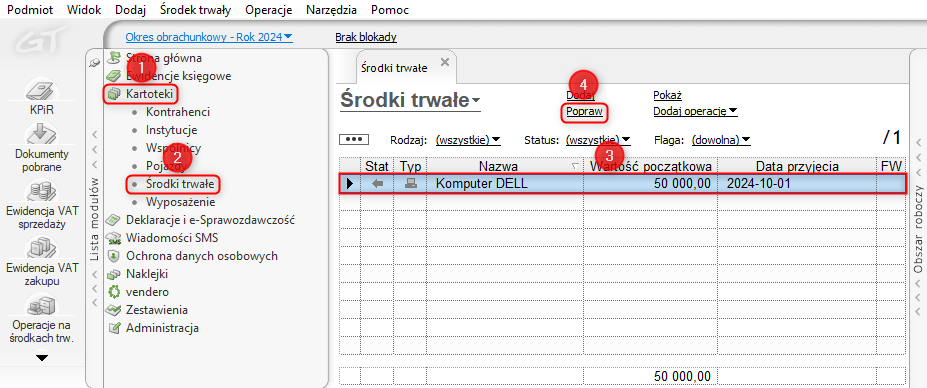Expand the Obszar roboczy side panel
927x388 pixels.
coord(918,227)
